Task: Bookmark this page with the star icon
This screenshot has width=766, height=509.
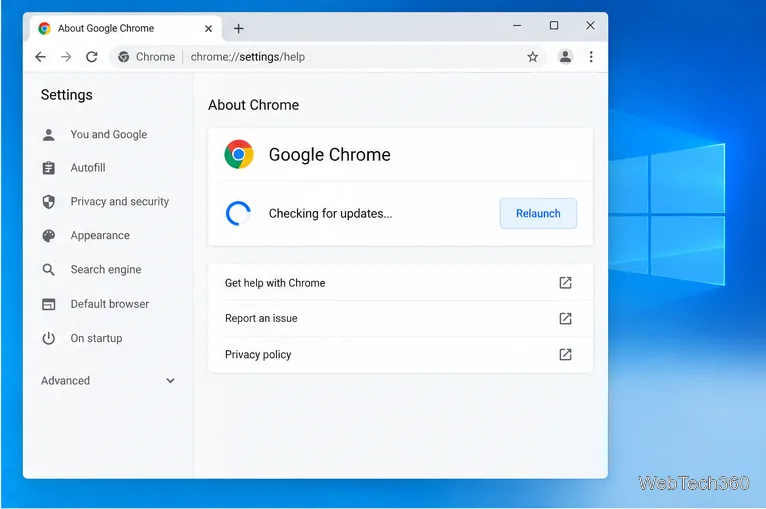Action: point(532,57)
